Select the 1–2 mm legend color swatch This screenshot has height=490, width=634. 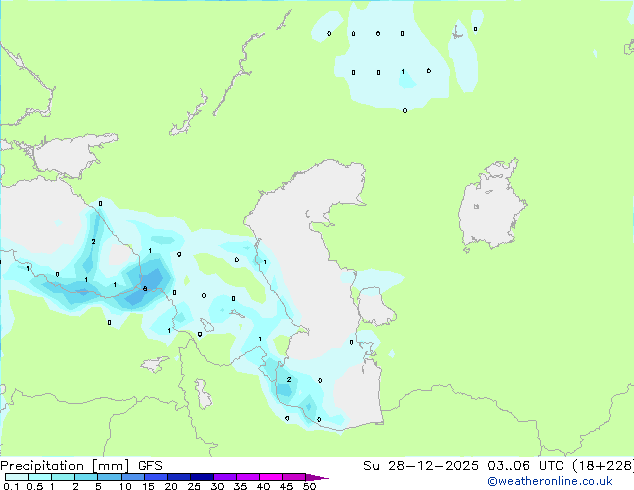[63, 477]
